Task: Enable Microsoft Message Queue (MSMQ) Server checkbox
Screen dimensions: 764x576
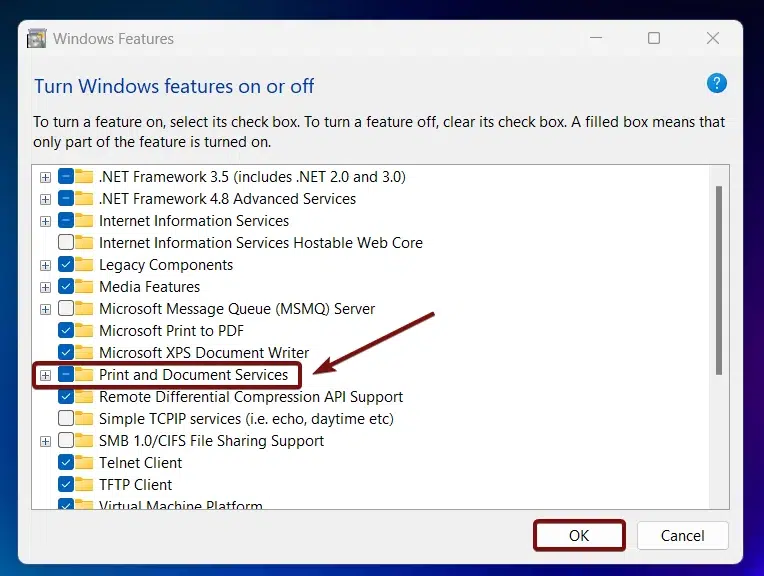Action: pos(66,308)
